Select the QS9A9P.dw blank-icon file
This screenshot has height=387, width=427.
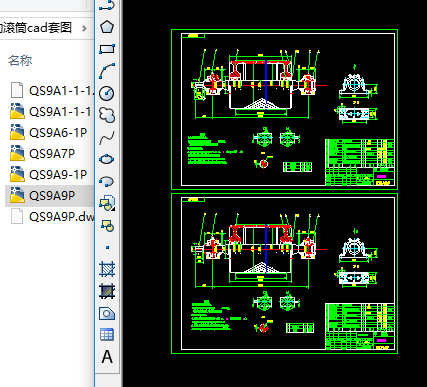point(53,217)
